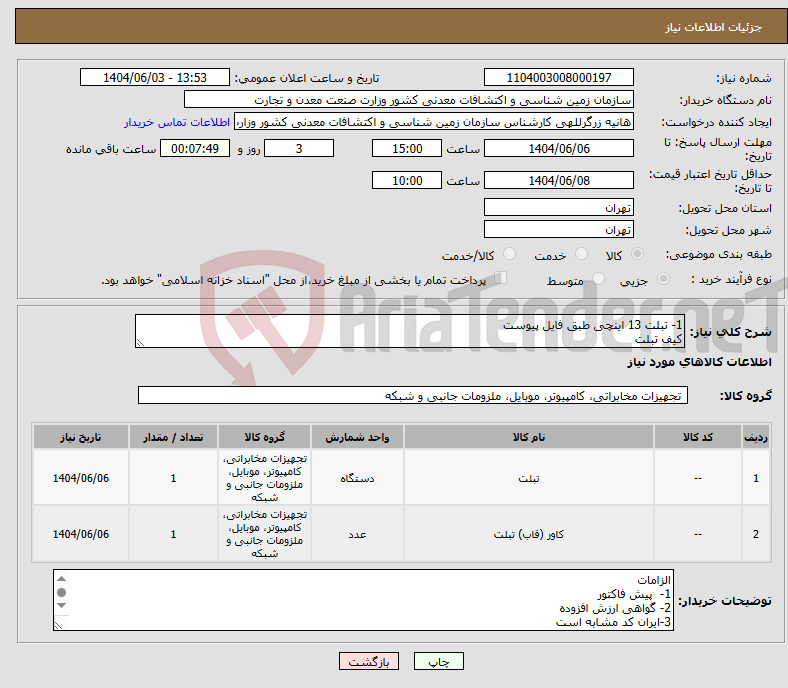
Task: Click quantity cell in کاور تبلت row
Action: [173, 534]
